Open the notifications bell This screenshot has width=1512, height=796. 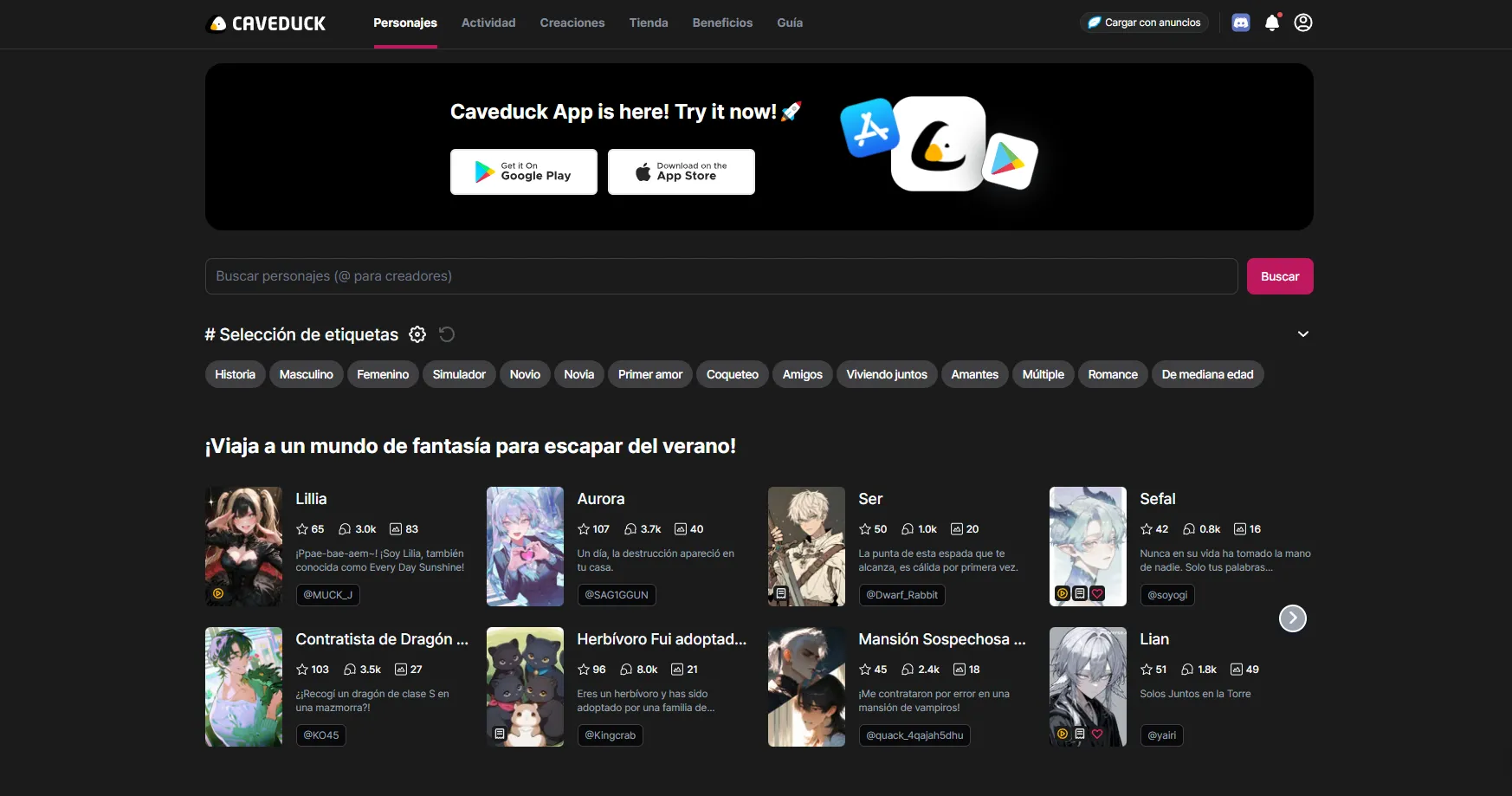(x=1271, y=23)
